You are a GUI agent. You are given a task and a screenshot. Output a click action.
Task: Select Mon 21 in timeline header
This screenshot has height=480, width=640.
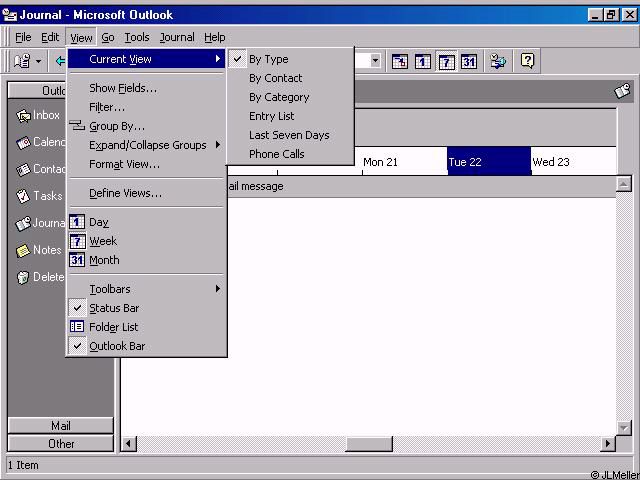click(x=404, y=162)
